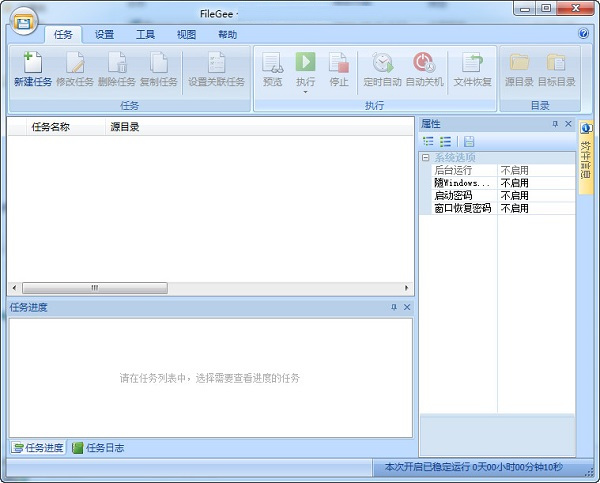600x483 pixels.
Task: Switch to the 任务进度 bottom tab
Action: point(38,448)
